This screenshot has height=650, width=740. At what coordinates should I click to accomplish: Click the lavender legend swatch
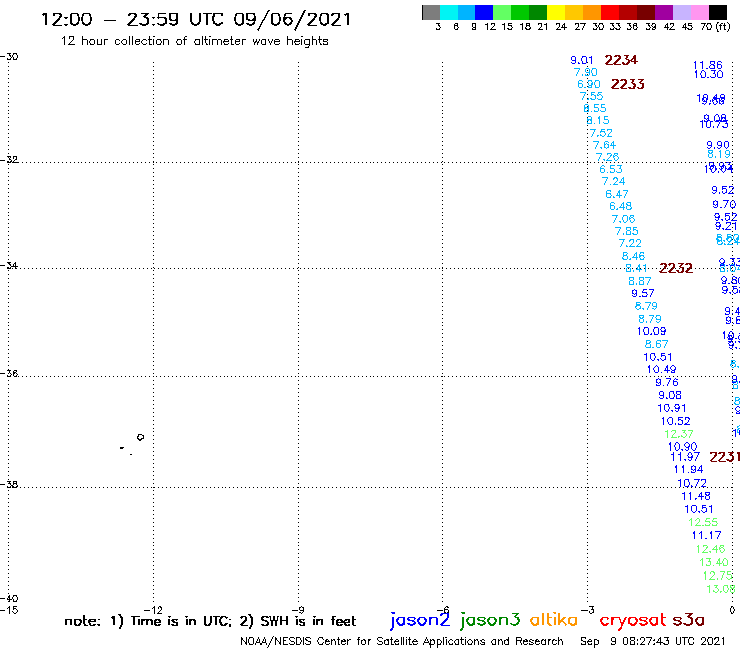(x=682, y=12)
